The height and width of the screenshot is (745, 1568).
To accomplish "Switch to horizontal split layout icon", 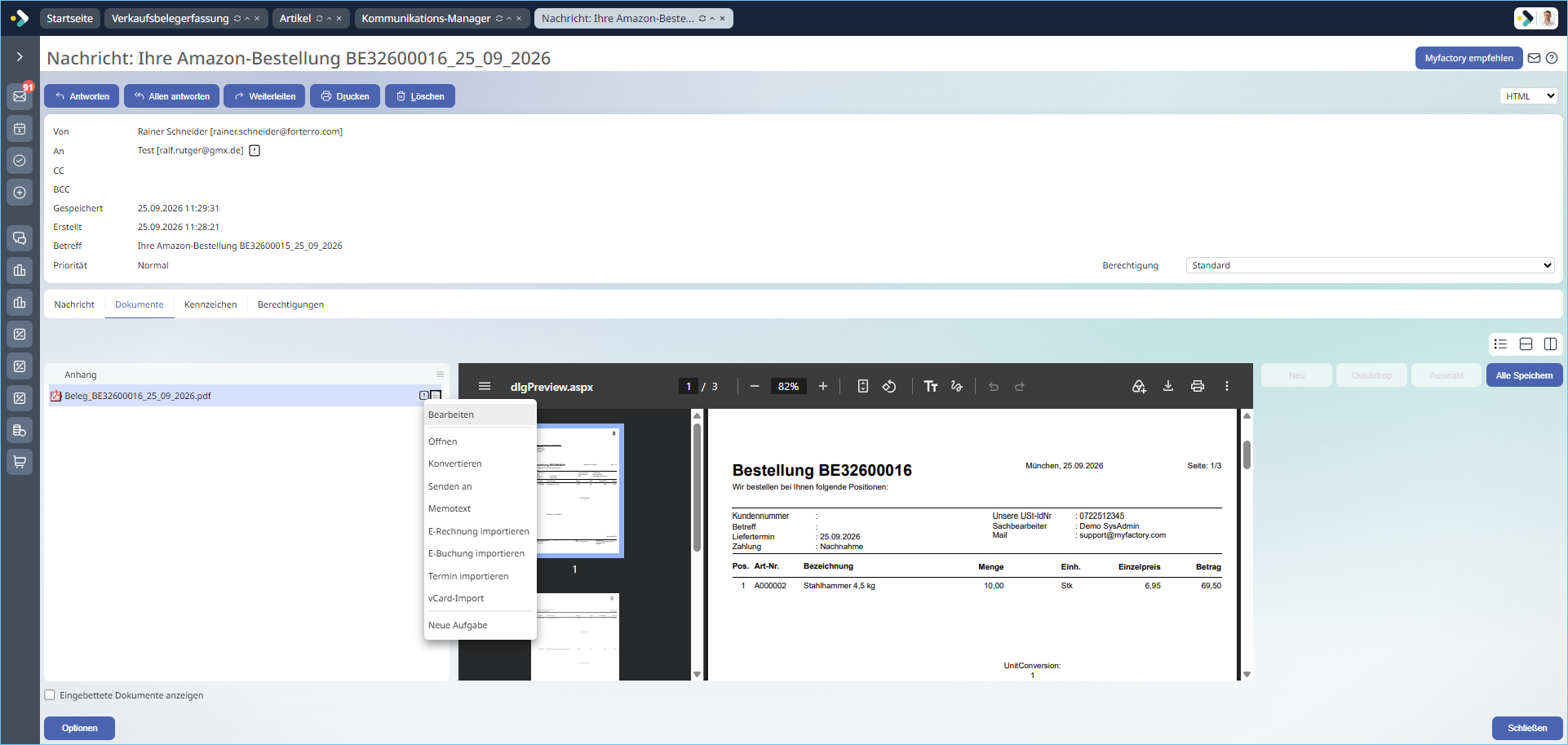I will coord(1526,344).
